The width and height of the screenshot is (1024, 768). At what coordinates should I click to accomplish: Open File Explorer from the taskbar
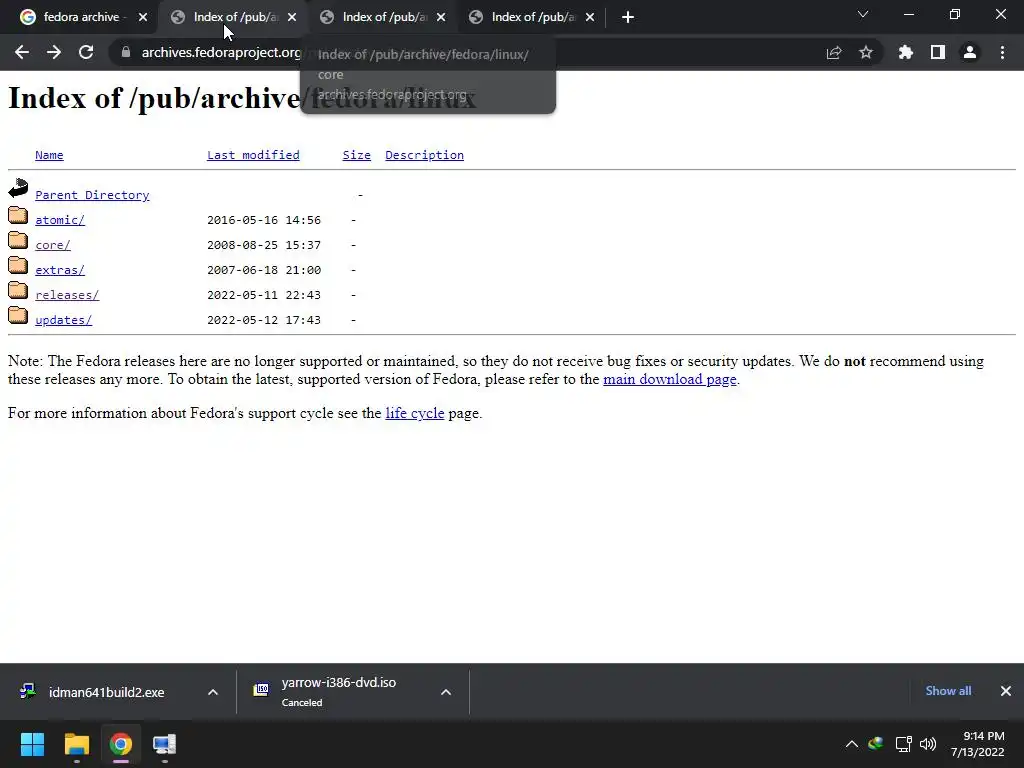(76, 744)
